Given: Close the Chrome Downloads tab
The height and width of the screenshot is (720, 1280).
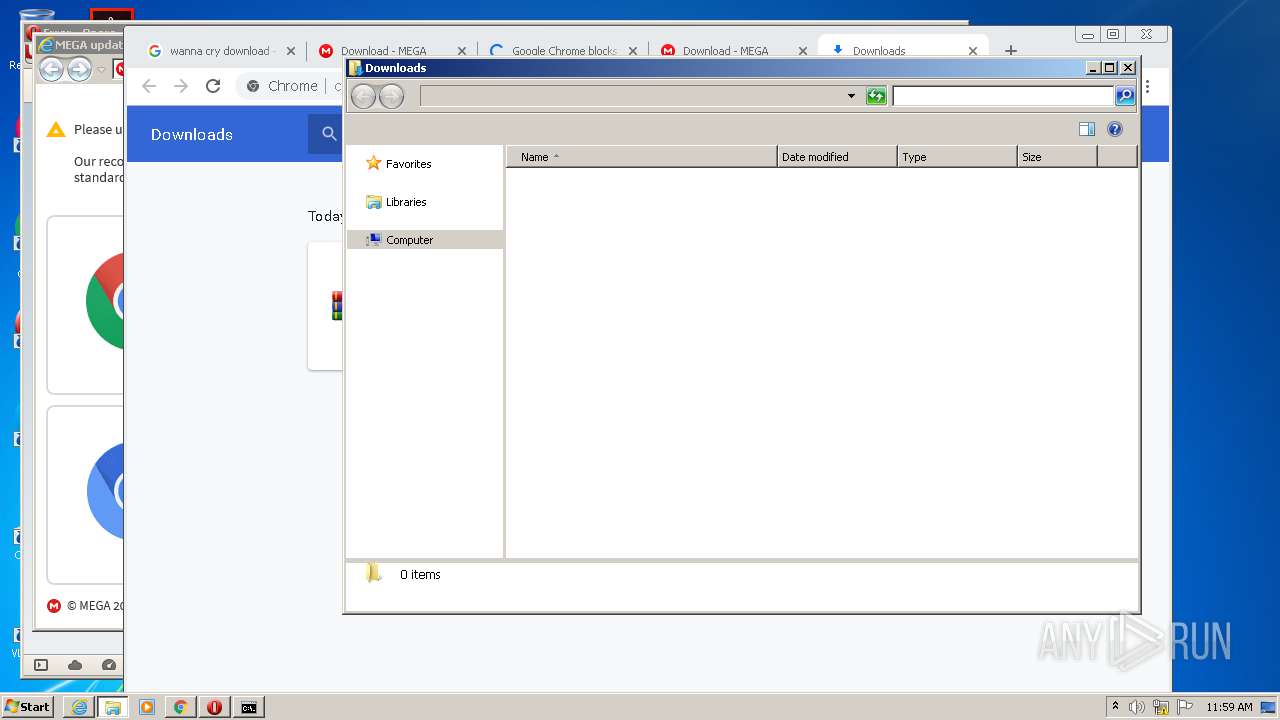Looking at the screenshot, I should tap(973, 51).
